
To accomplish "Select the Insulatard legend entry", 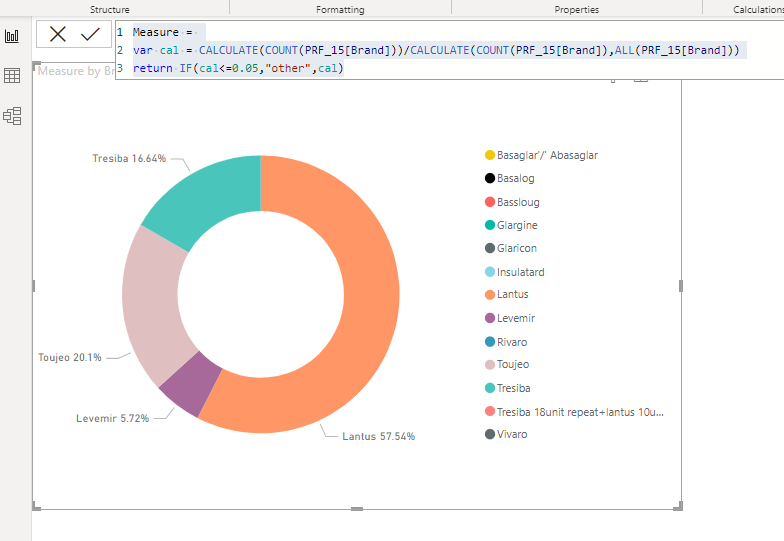I will tap(515, 272).
